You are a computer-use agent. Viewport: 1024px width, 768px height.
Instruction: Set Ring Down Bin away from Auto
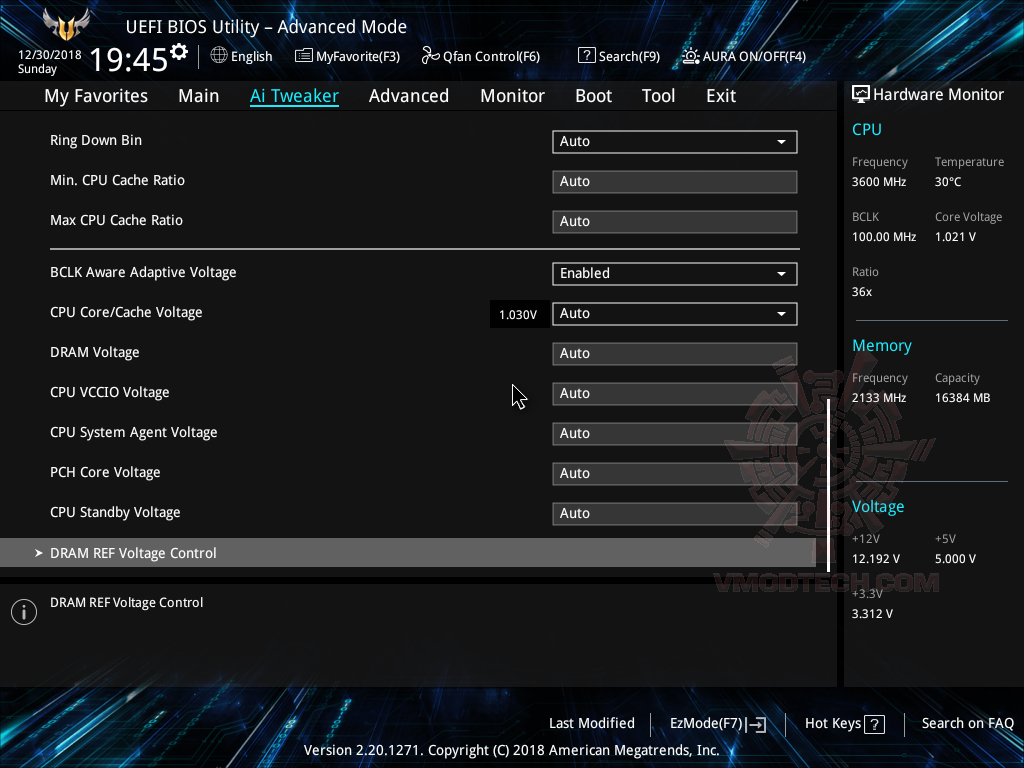[674, 141]
